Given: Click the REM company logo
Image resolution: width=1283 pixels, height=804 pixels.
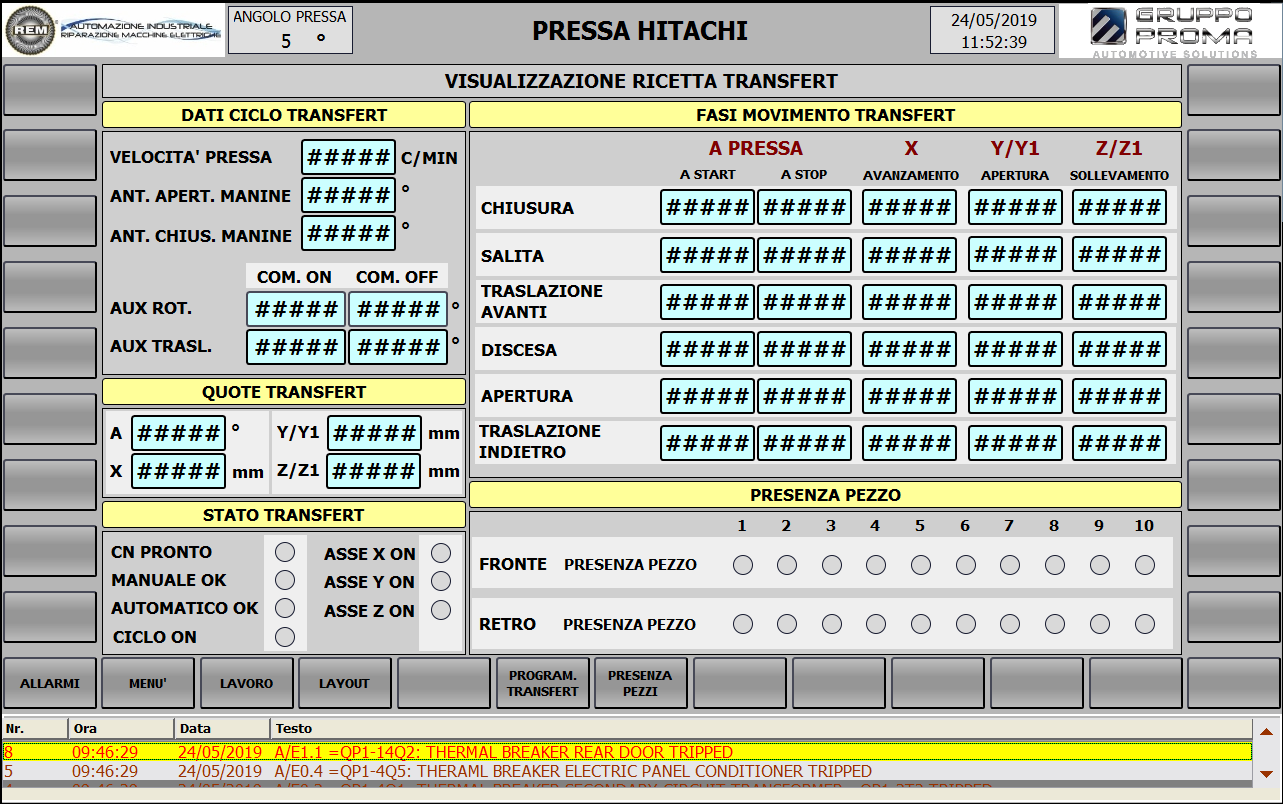Looking at the screenshot, I should [x=114, y=30].
